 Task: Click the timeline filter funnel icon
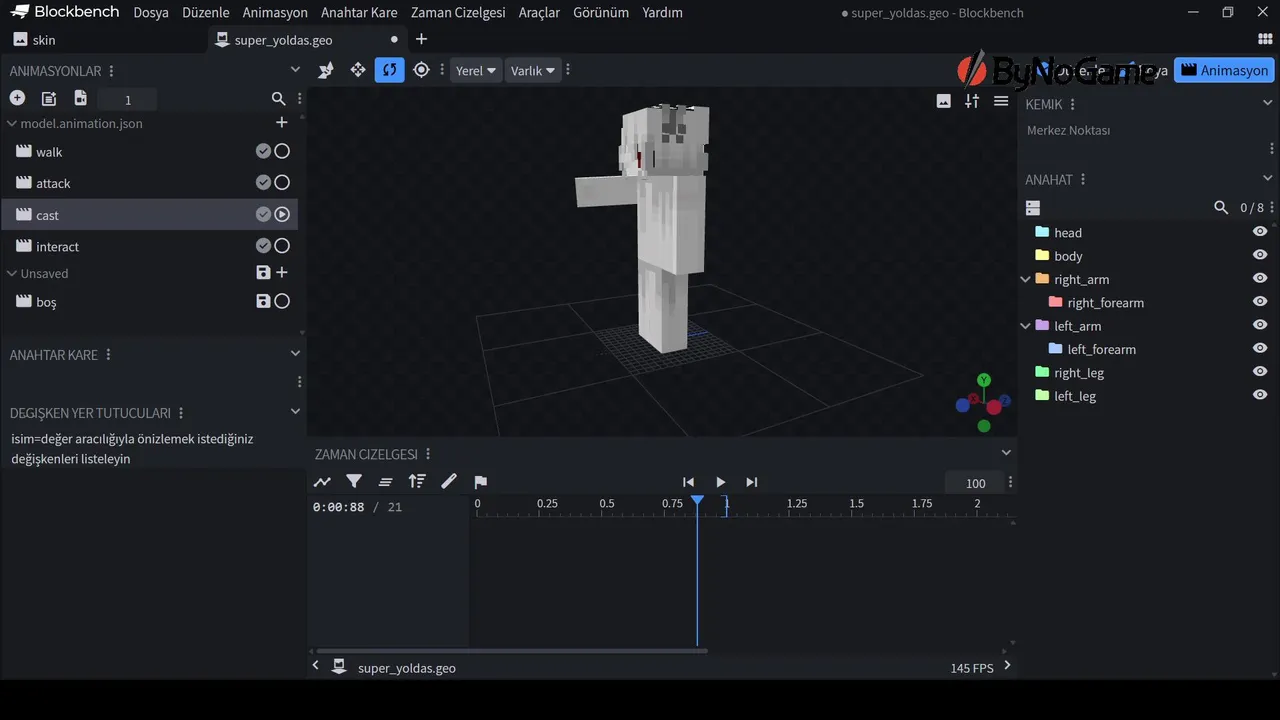pos(354,482)
